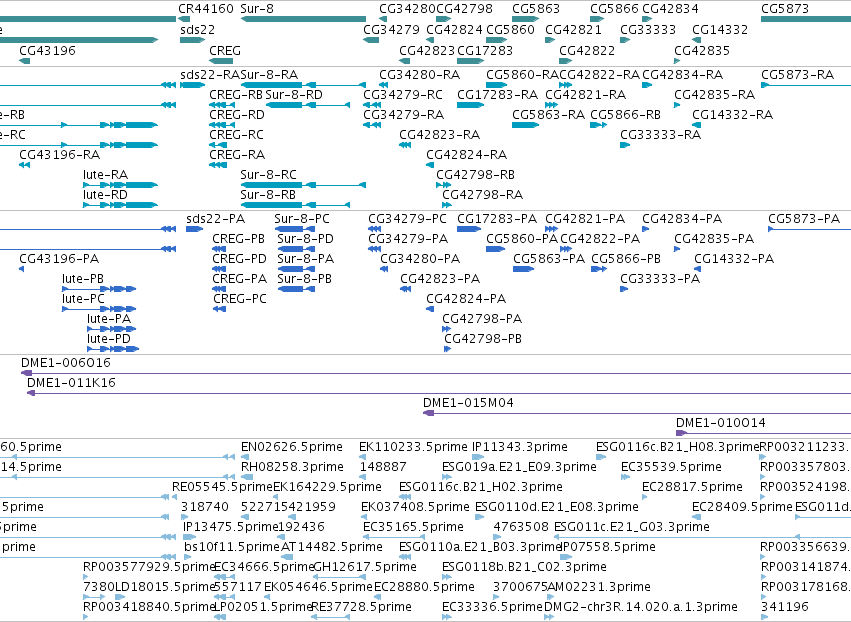Select the lute-PD protein label
851x622 pixels.
(109, 339)
